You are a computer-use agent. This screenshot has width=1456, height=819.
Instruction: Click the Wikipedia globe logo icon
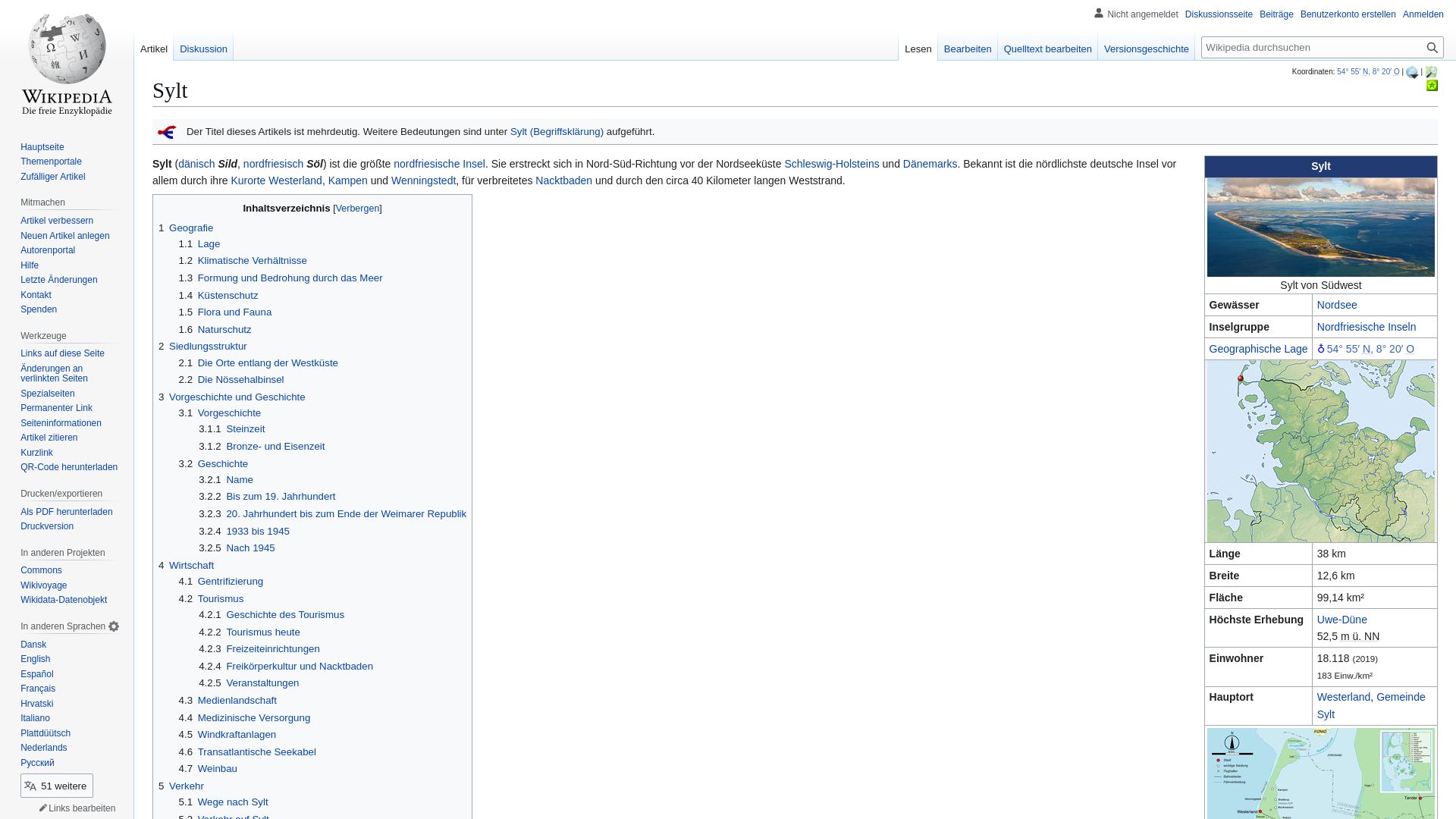pyautogui.click(x=66, y=56)
